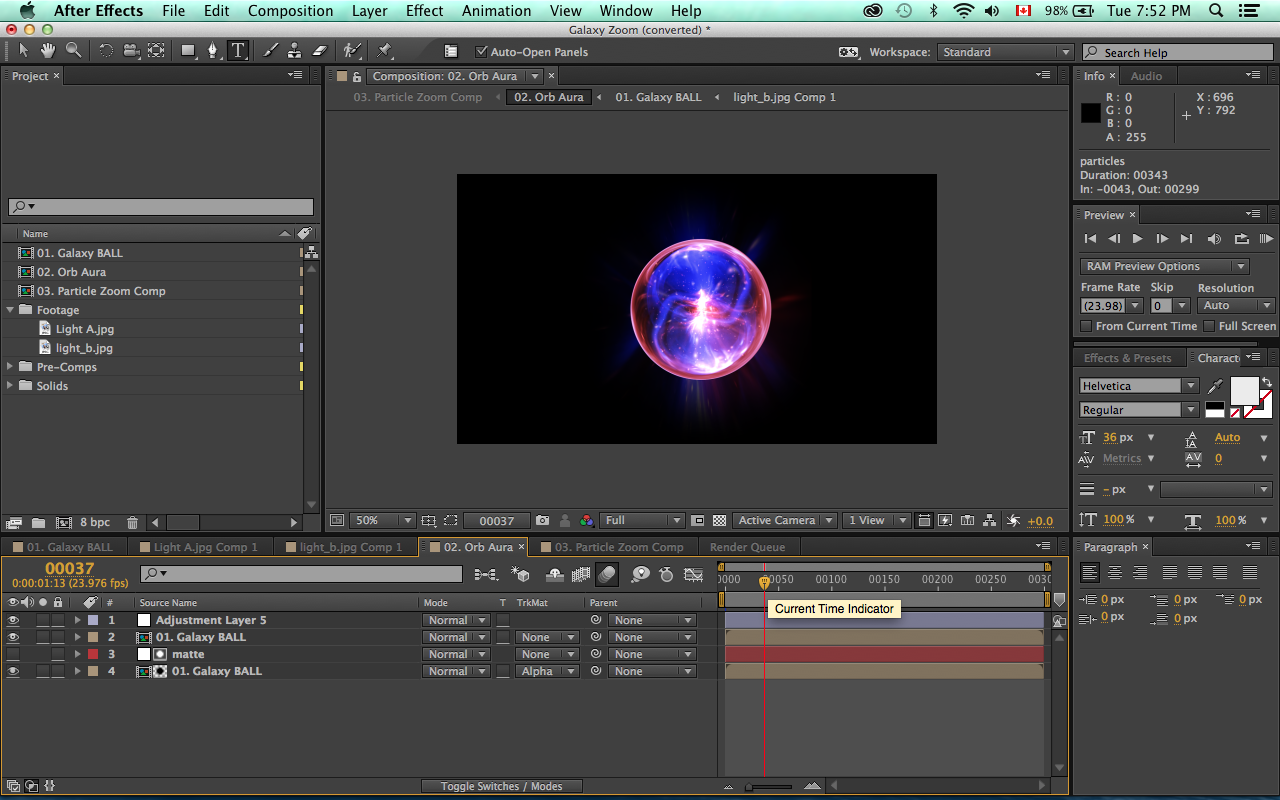Expand the Pre-Comps folder

pos(10,367)
